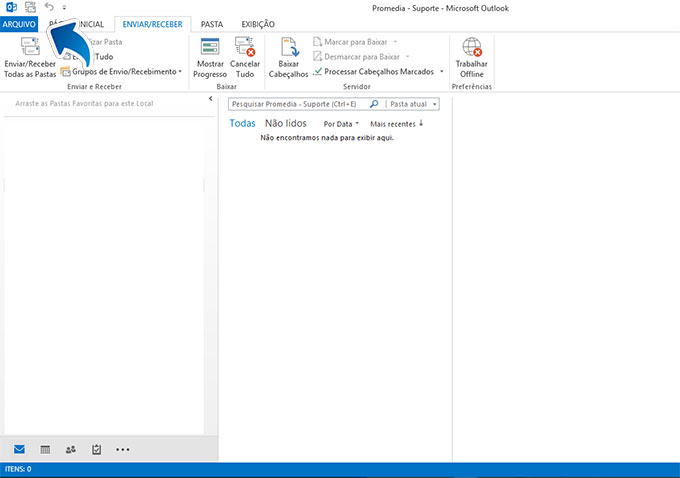
Task: Switch to the ENVIAR/RECEBER ribbon tab
Action: click(152, 24)
